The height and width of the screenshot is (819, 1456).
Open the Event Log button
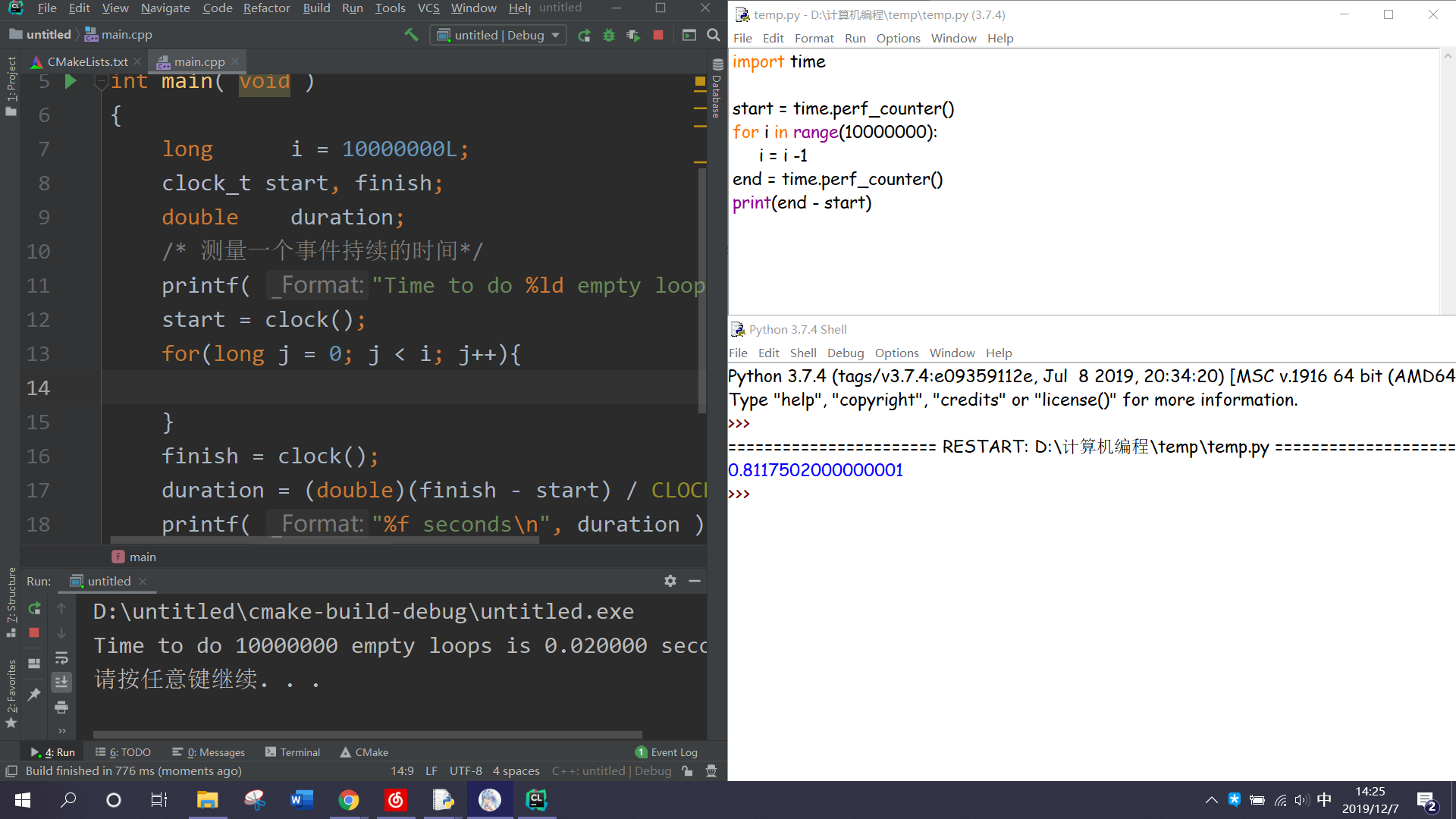pos(667,752)
